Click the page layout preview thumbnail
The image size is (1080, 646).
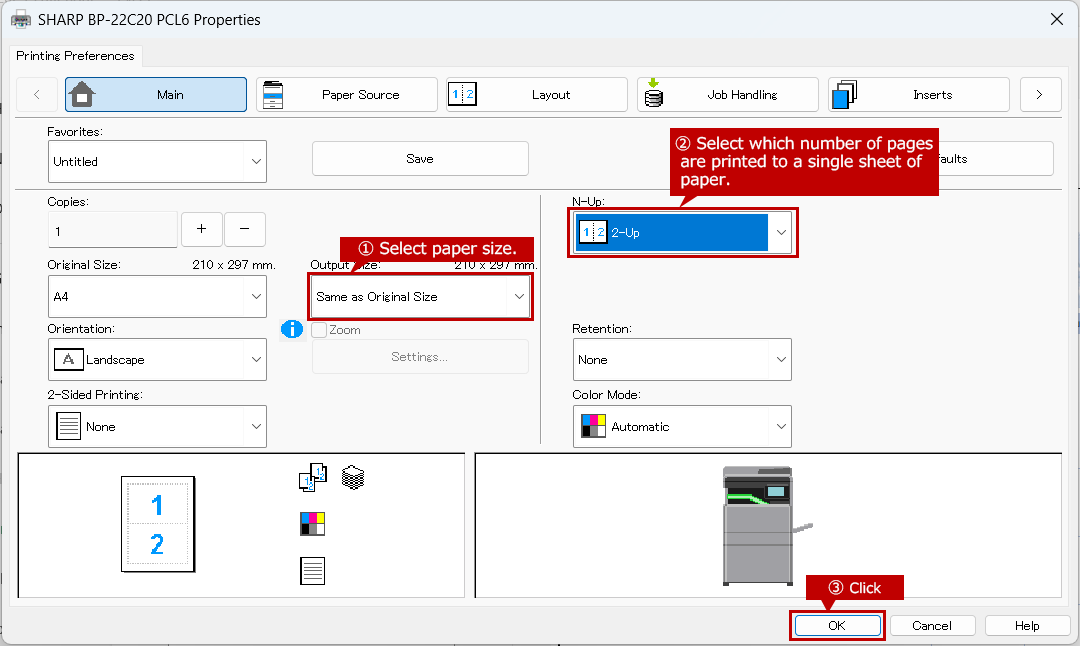tap(158, 524)
